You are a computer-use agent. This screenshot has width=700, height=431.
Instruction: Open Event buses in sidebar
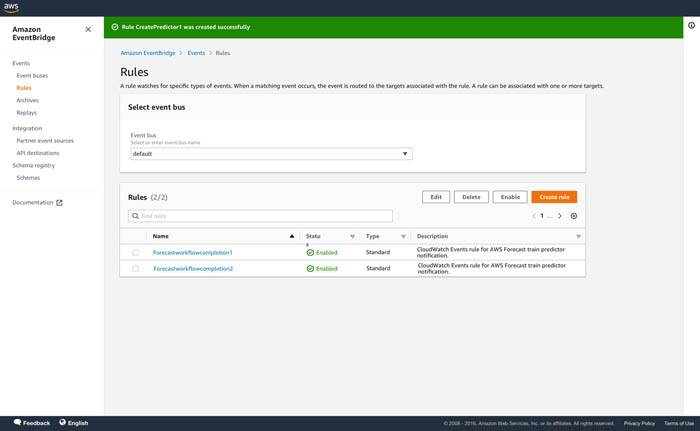point(32,76)
